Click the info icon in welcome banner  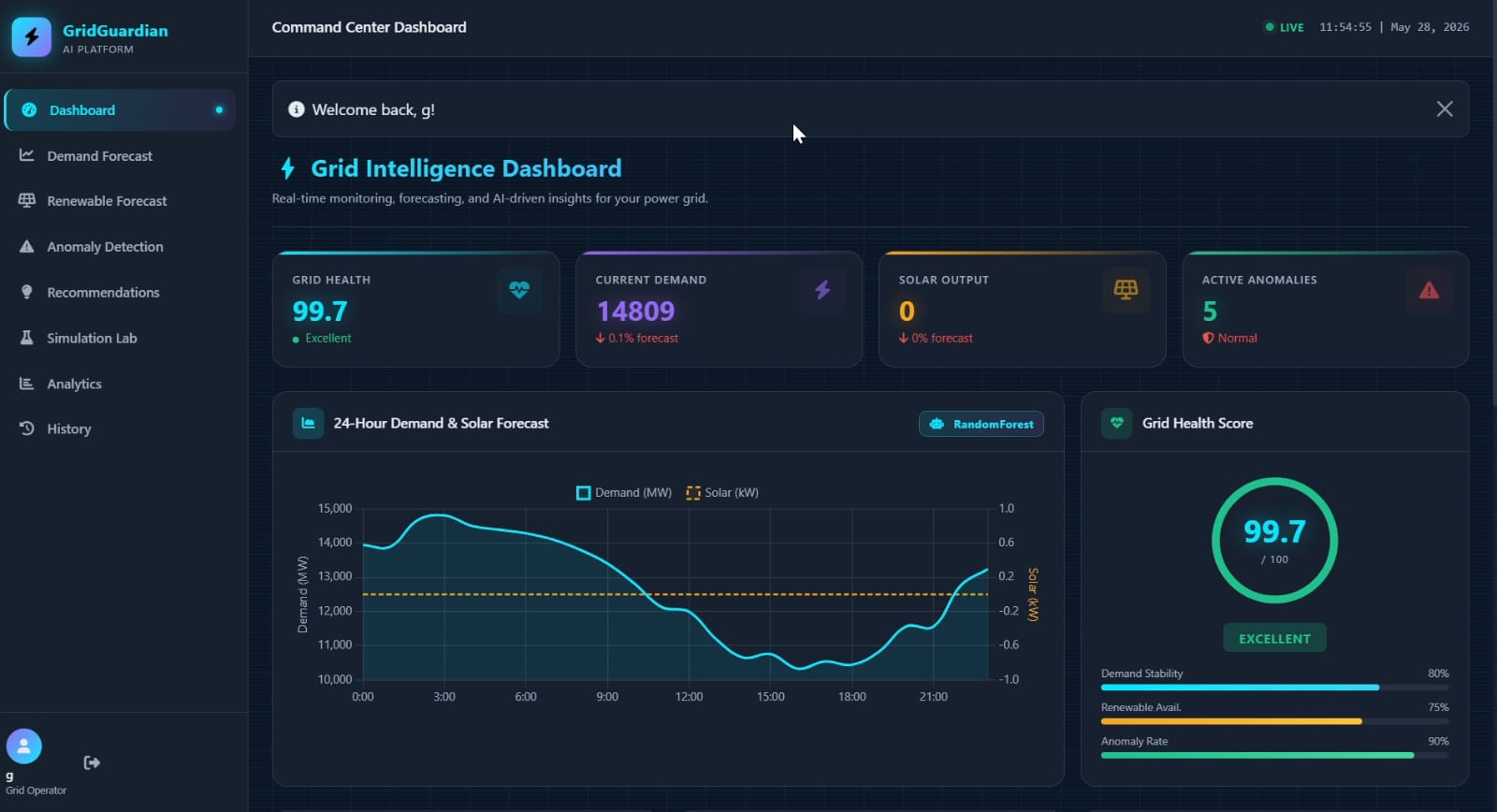tap(297, 109)
